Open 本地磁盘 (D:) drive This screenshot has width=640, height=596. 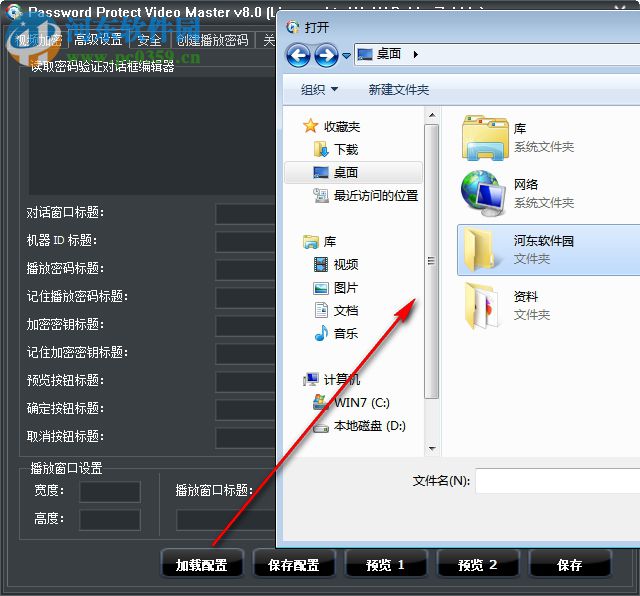[x=359, y=426]
